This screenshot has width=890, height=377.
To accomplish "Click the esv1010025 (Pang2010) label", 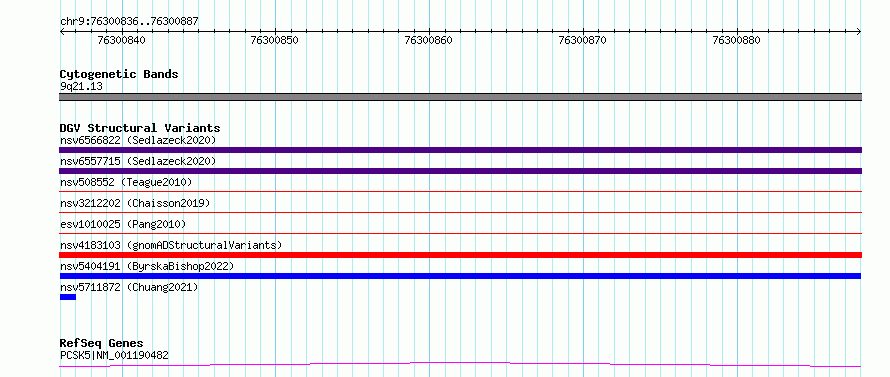I will (123, 224).
